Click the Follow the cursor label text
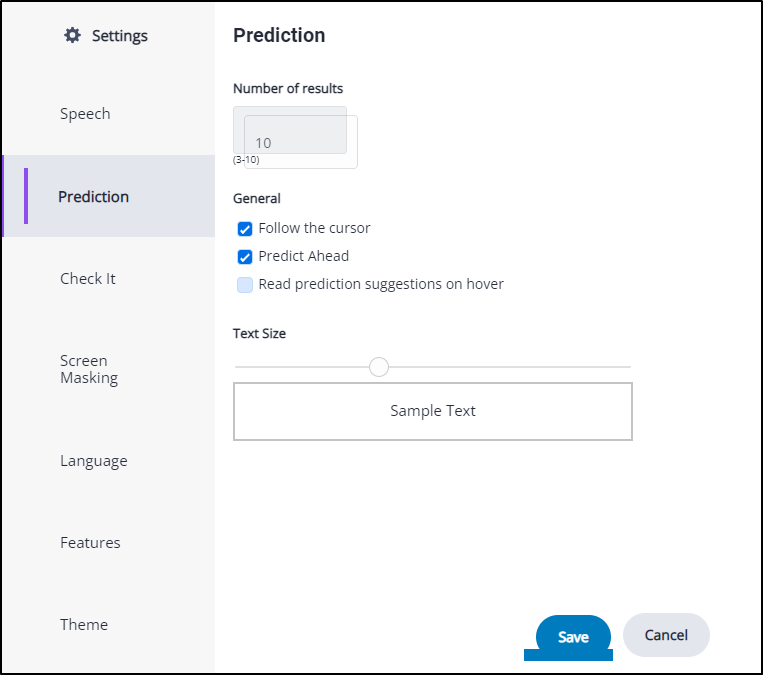763x675 pixels. [314, 228]
